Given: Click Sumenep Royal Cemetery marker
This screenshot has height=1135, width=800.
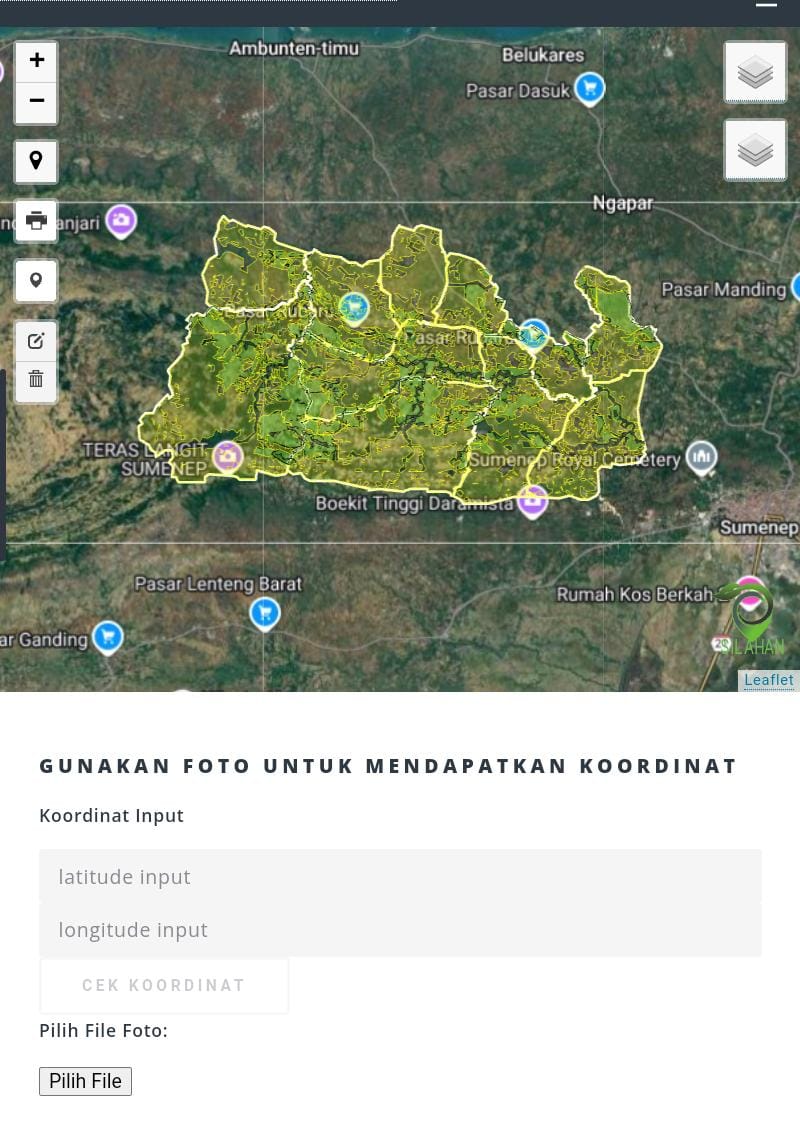Looking at the screenshot, I should click(x=701, y=458).
